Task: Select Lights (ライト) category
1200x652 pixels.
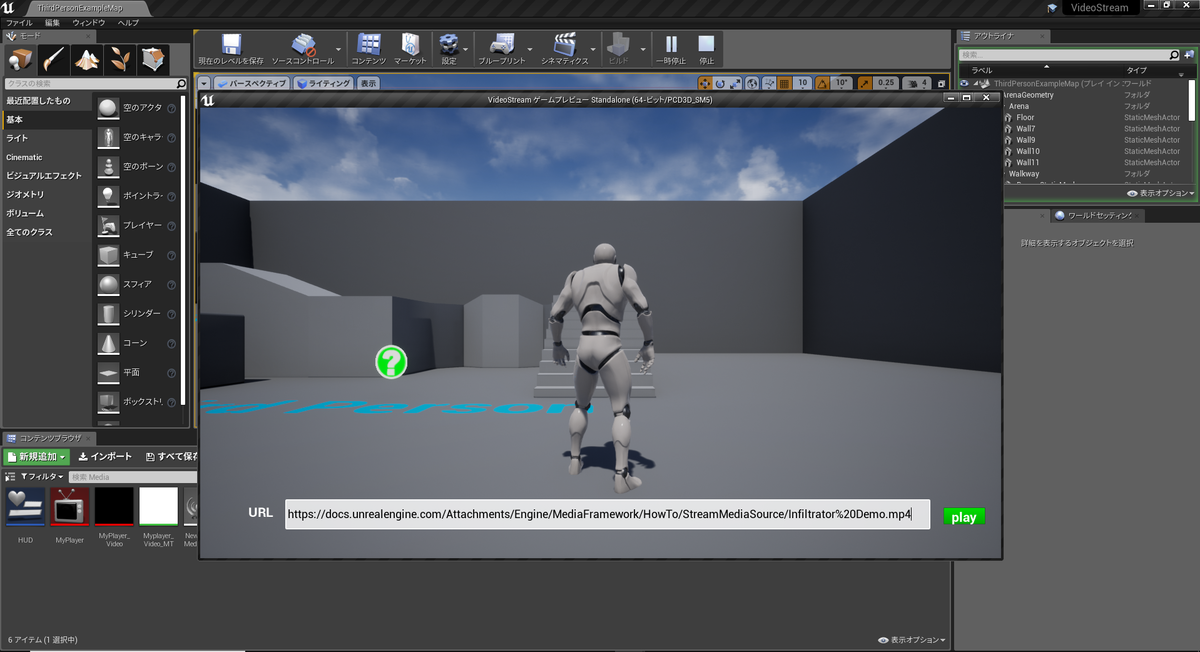Action: click(x=46, y=138)
